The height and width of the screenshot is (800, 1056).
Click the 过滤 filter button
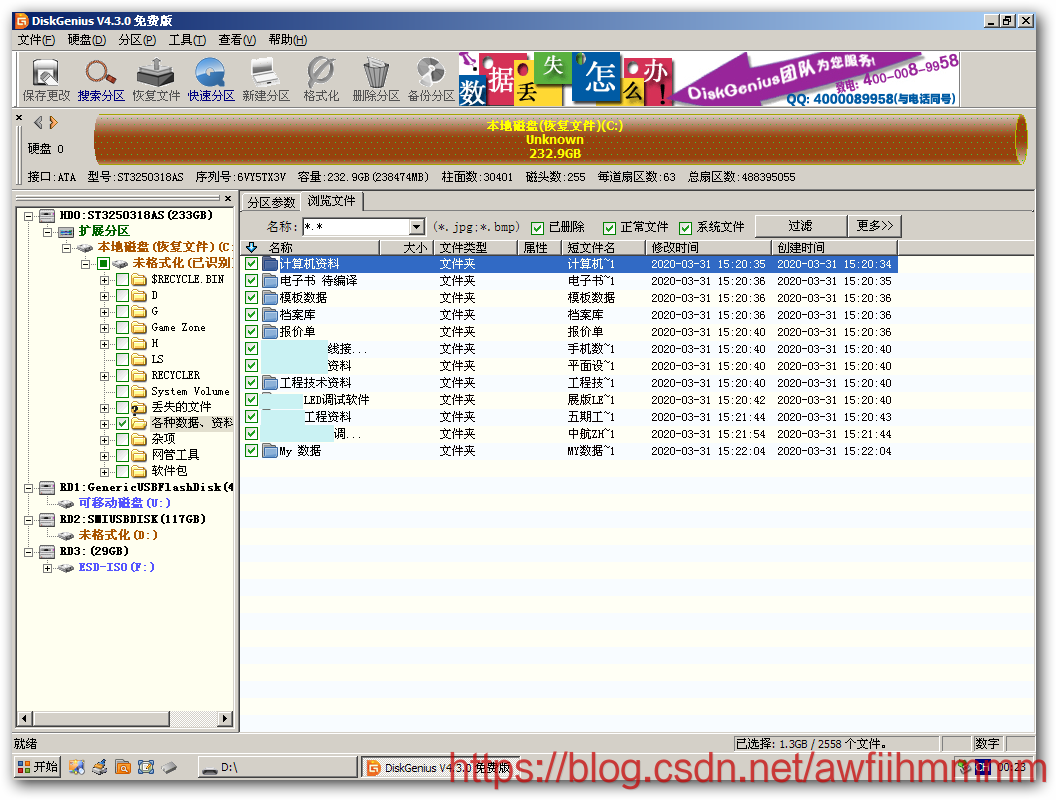800,226
